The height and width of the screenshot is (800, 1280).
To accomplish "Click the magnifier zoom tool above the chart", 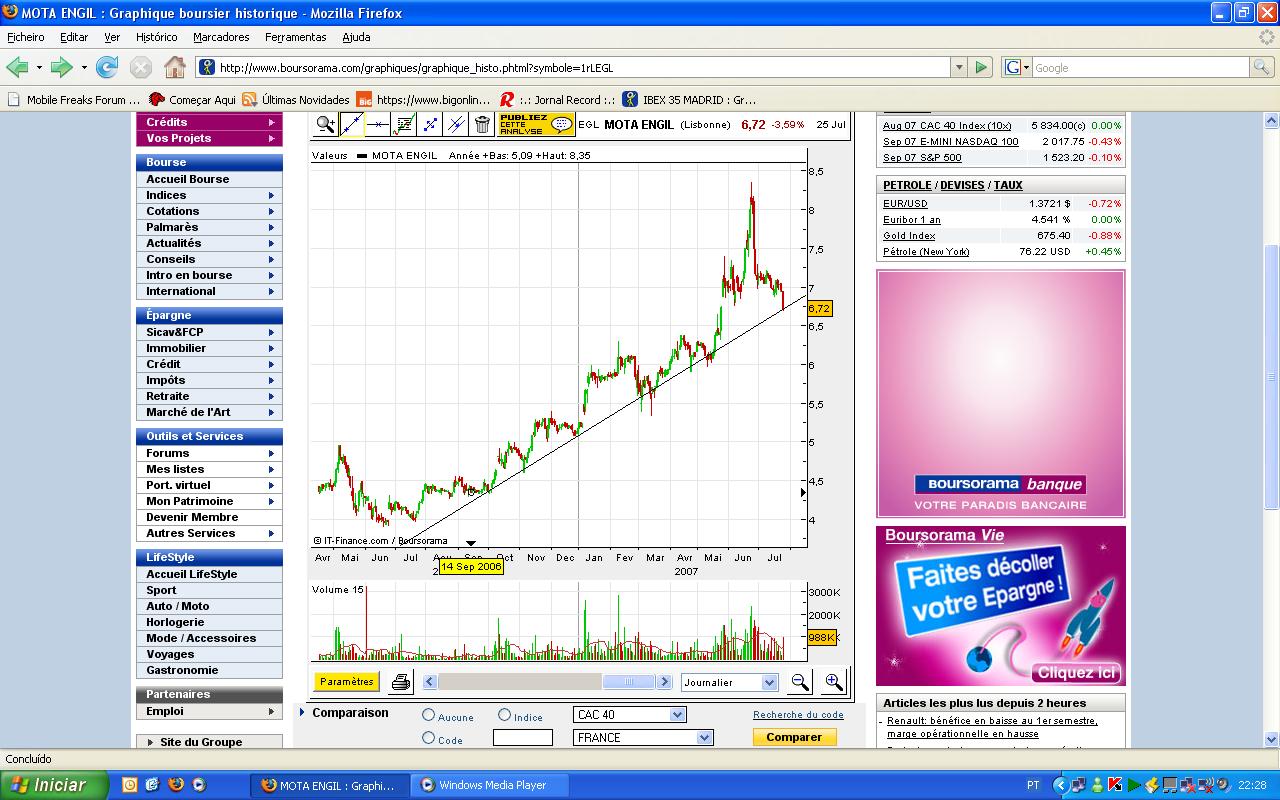I will point(325,124).
